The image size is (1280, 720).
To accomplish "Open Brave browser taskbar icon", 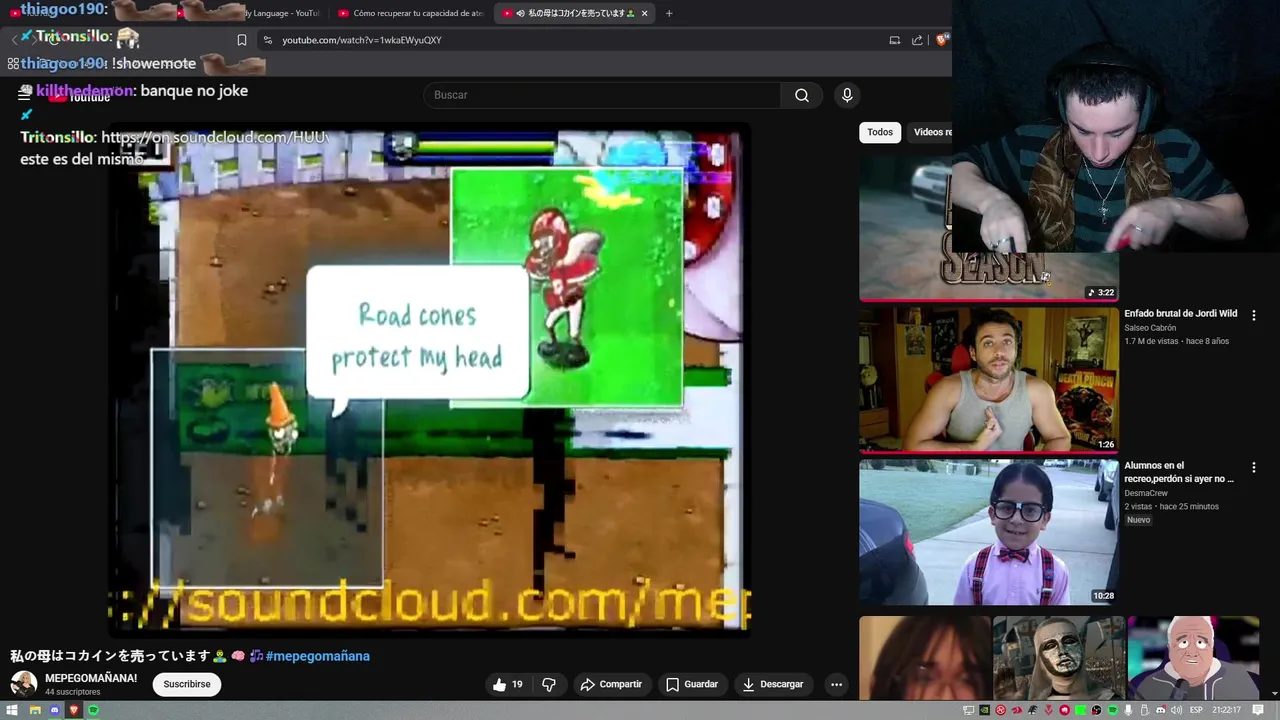I will [x=74, y=710].
